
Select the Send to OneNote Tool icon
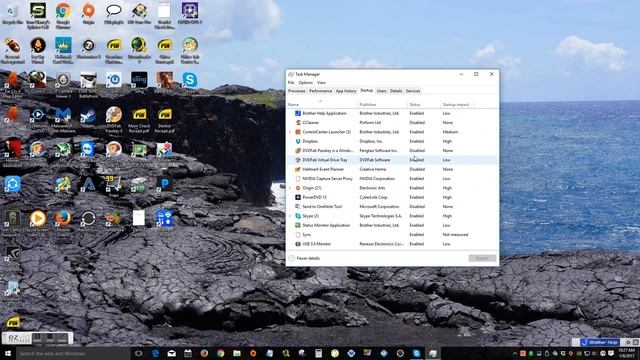tap(298, 207)
